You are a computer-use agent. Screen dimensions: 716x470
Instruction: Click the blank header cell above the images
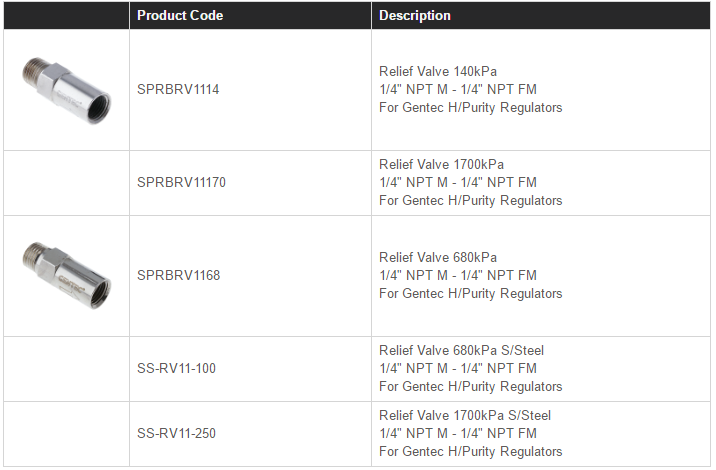(x=67, y=16)
